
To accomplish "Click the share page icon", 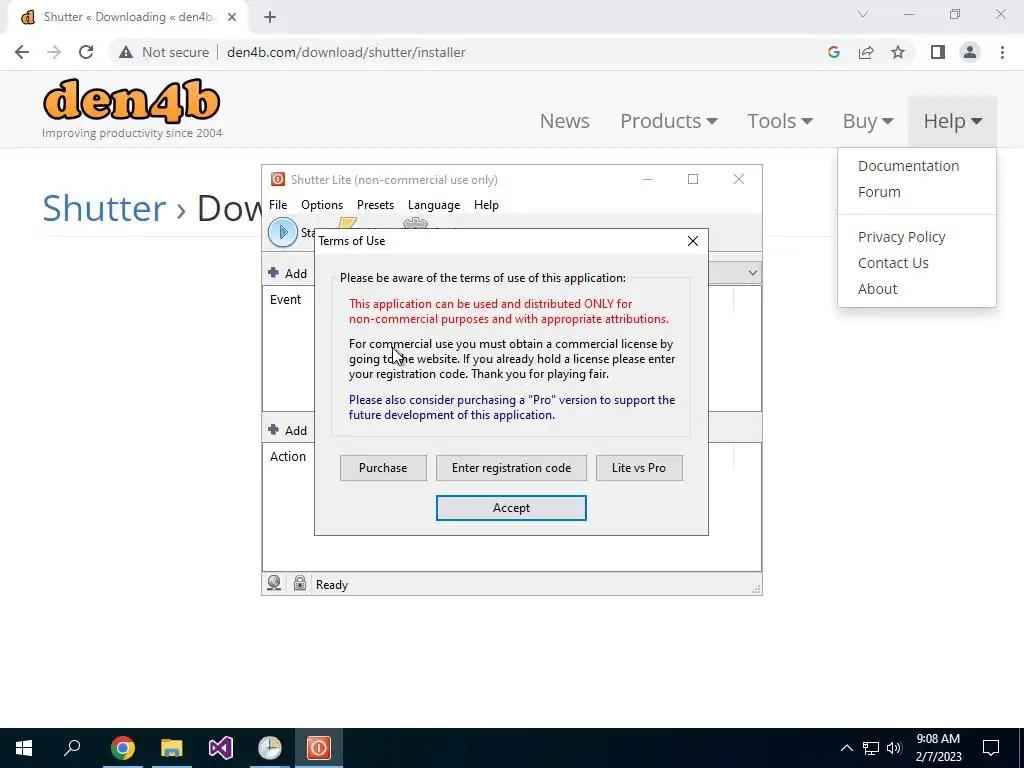I will point(866,52).
